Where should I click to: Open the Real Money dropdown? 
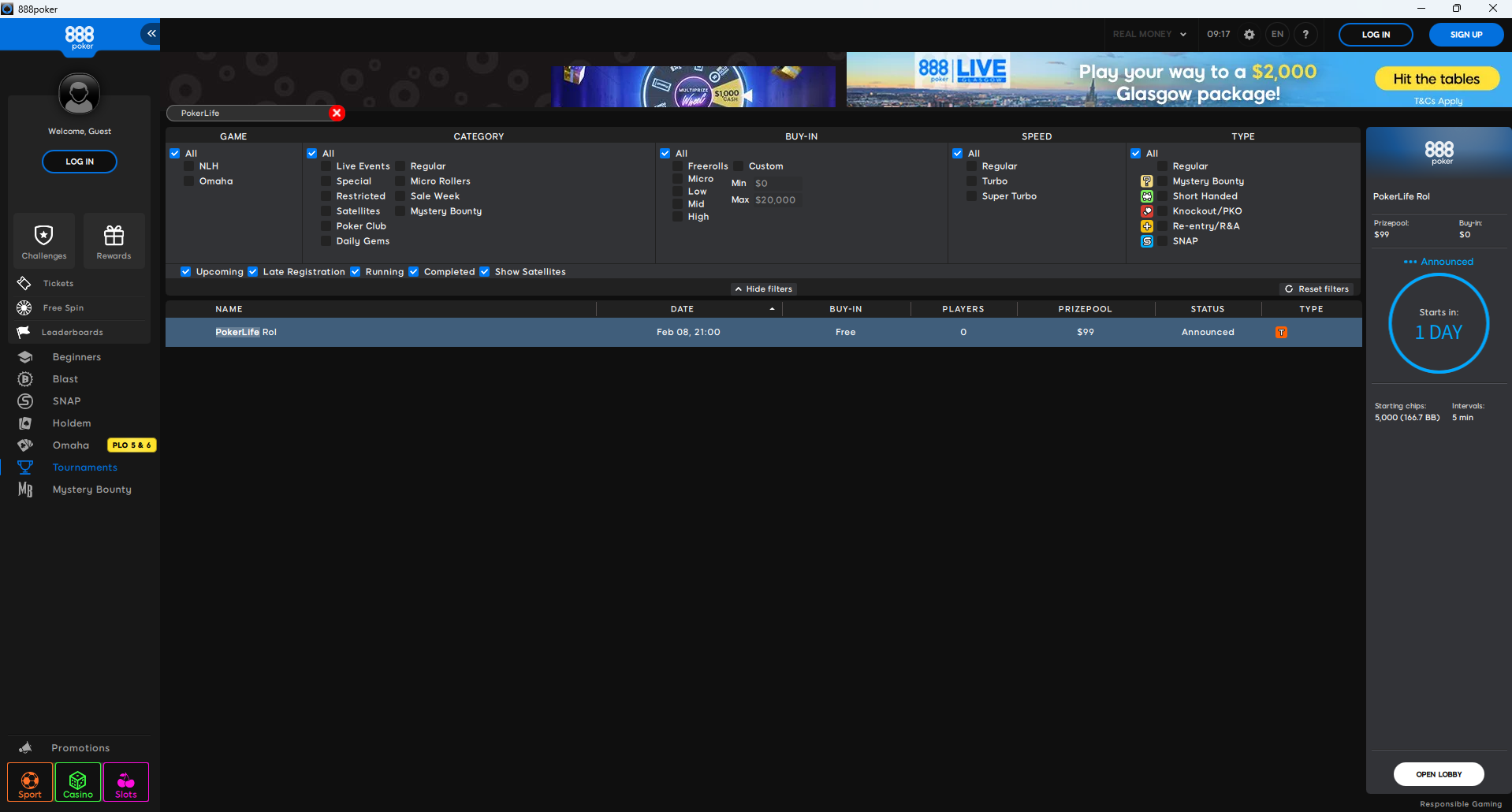tap(1149, 35)
